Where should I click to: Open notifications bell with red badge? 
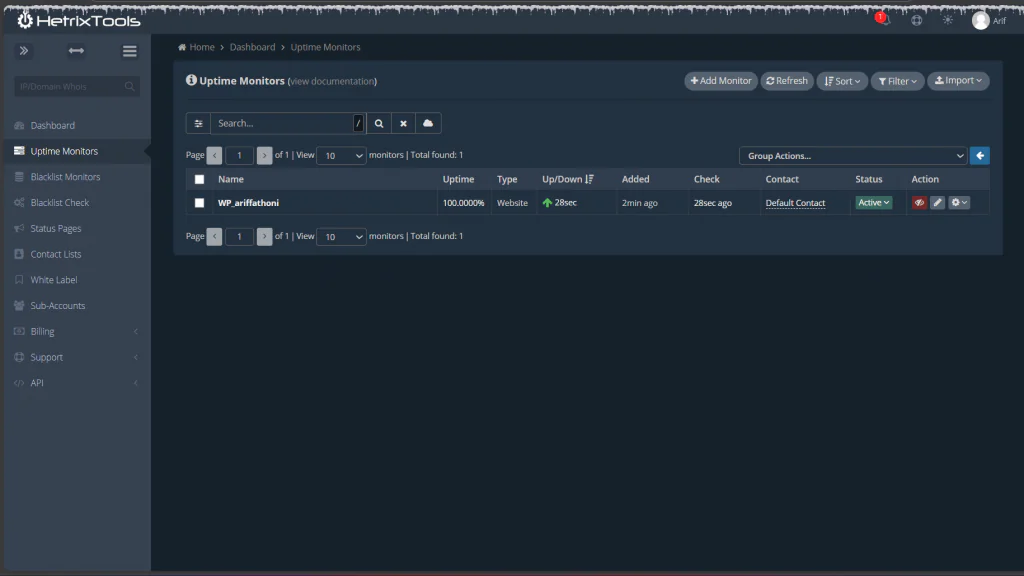884,20
